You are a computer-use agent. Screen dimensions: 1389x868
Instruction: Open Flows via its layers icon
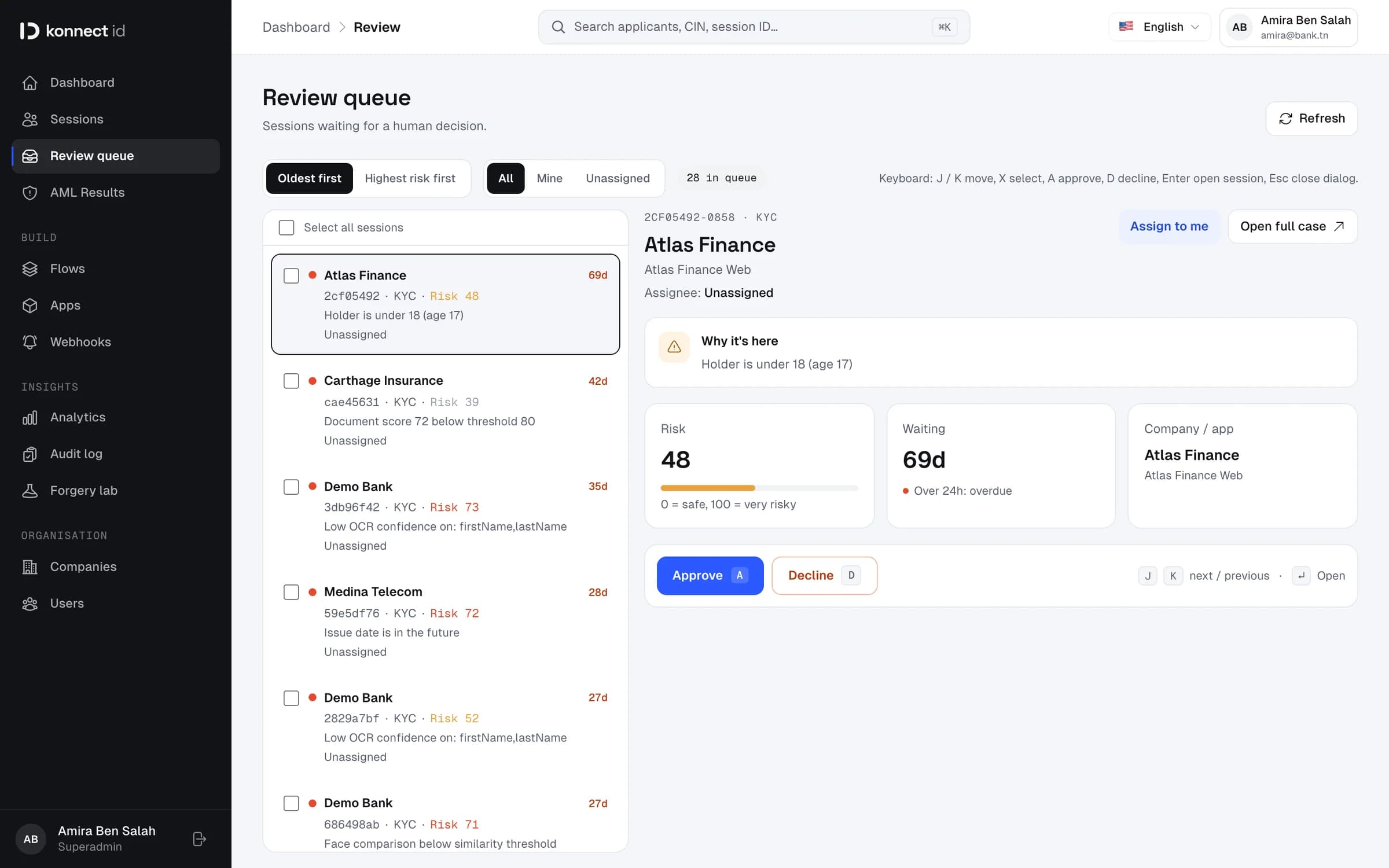click(30, 269)
